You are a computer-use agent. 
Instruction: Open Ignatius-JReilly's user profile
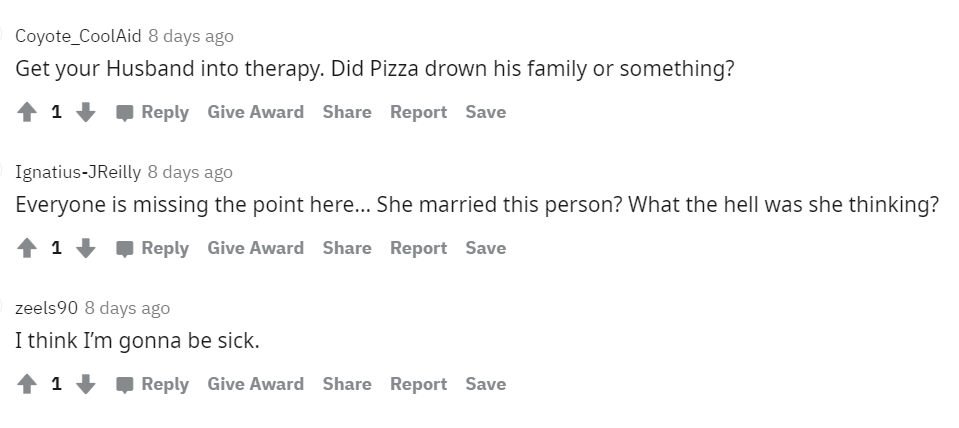pyautogui.click(x=78, y=172)
